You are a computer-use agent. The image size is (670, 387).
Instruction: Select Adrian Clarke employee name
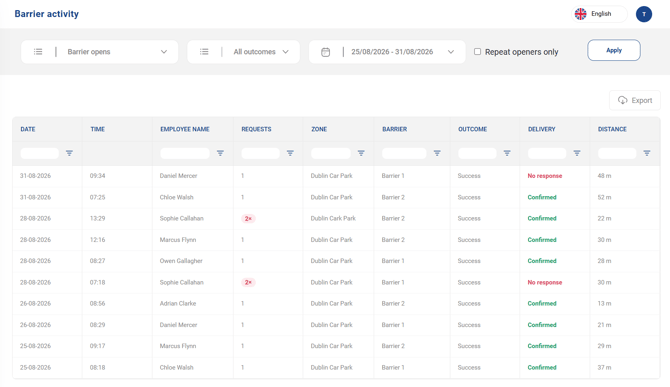(x=178, y=304)
